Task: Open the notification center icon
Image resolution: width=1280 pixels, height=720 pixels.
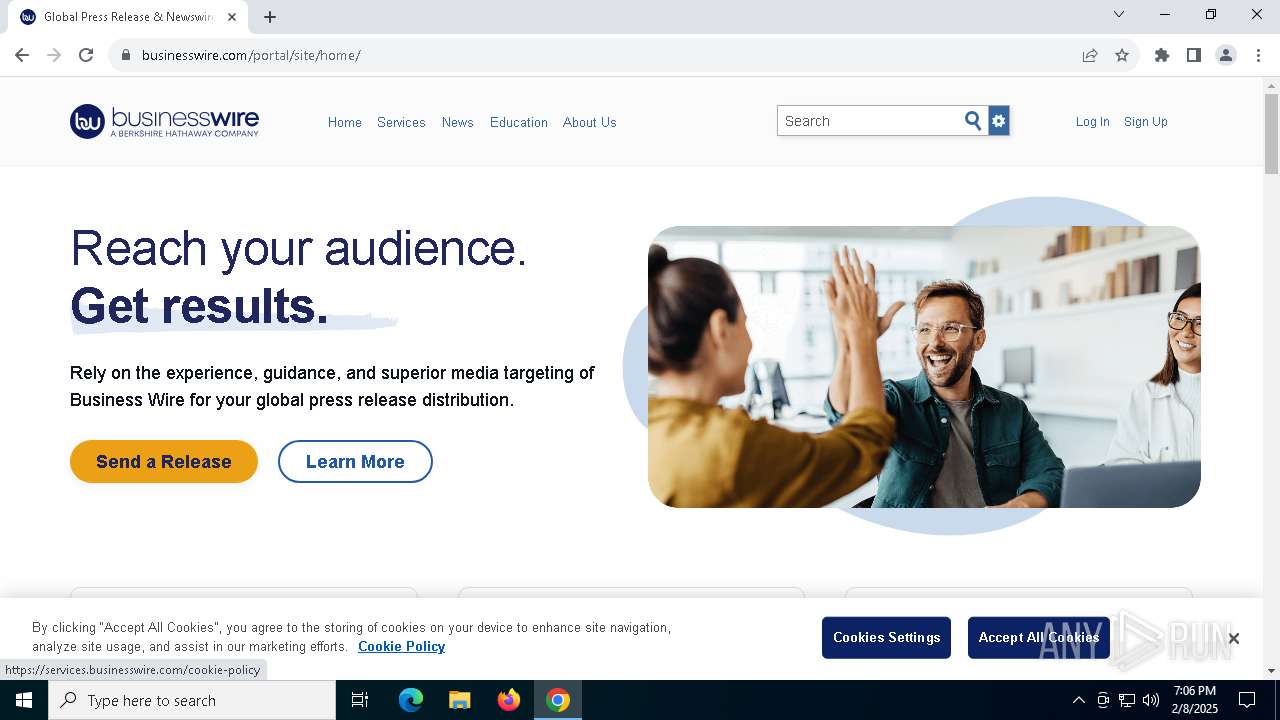Action: click(1247, 700)
